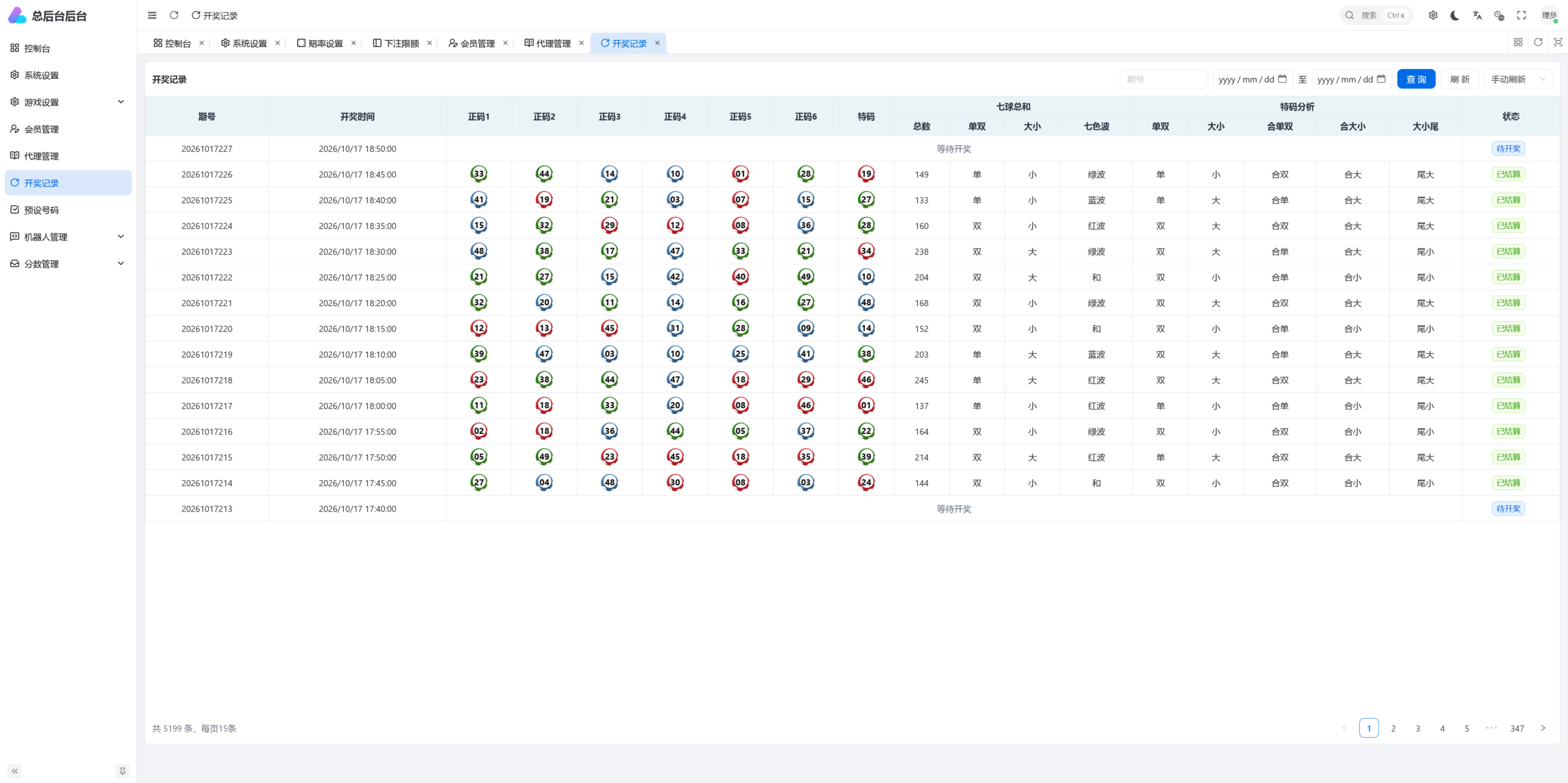The image size is (1568, 783).
Task: Go to page 2
Action: click(1393, 728)
